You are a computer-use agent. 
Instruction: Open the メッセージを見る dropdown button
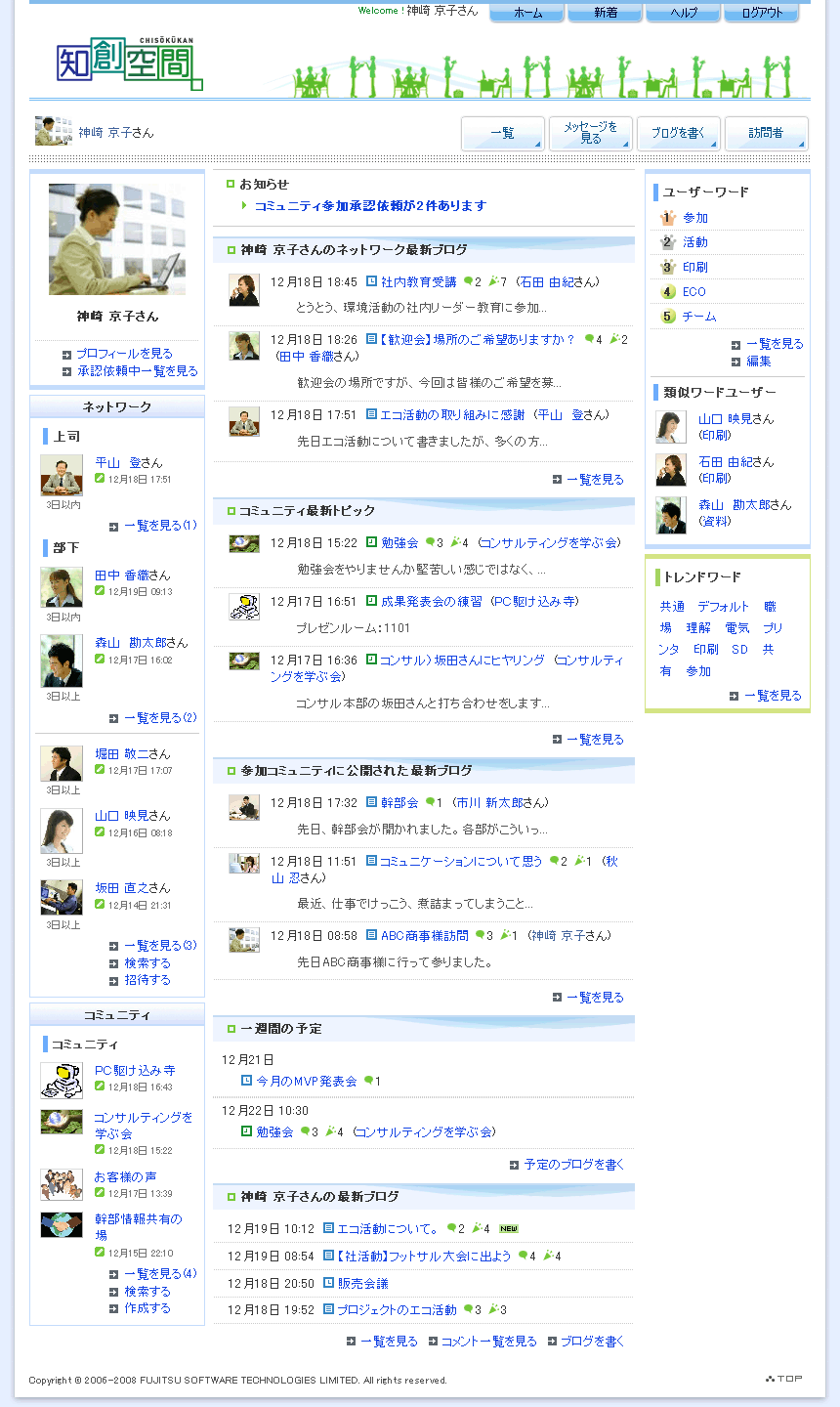(591, 133)
